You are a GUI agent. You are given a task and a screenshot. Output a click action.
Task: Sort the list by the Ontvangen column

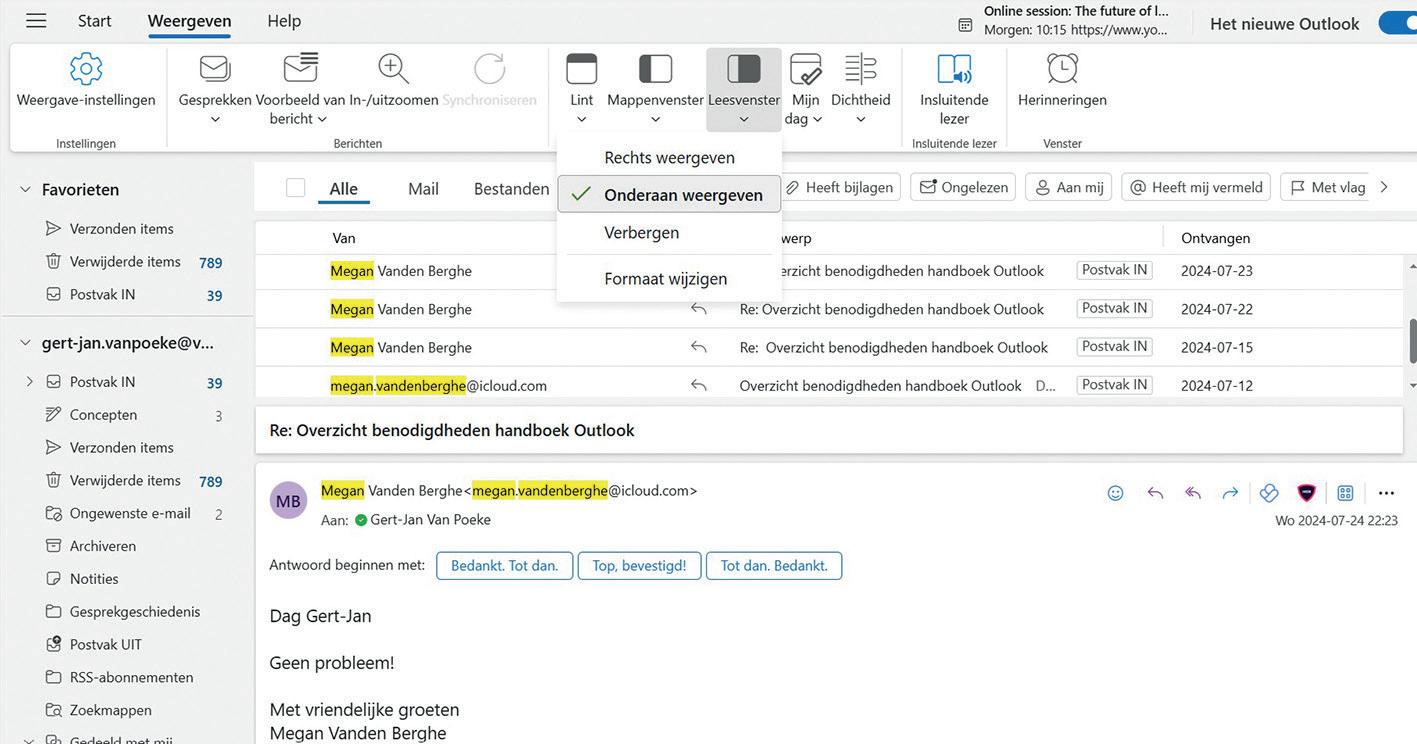tap(1216, 238)
